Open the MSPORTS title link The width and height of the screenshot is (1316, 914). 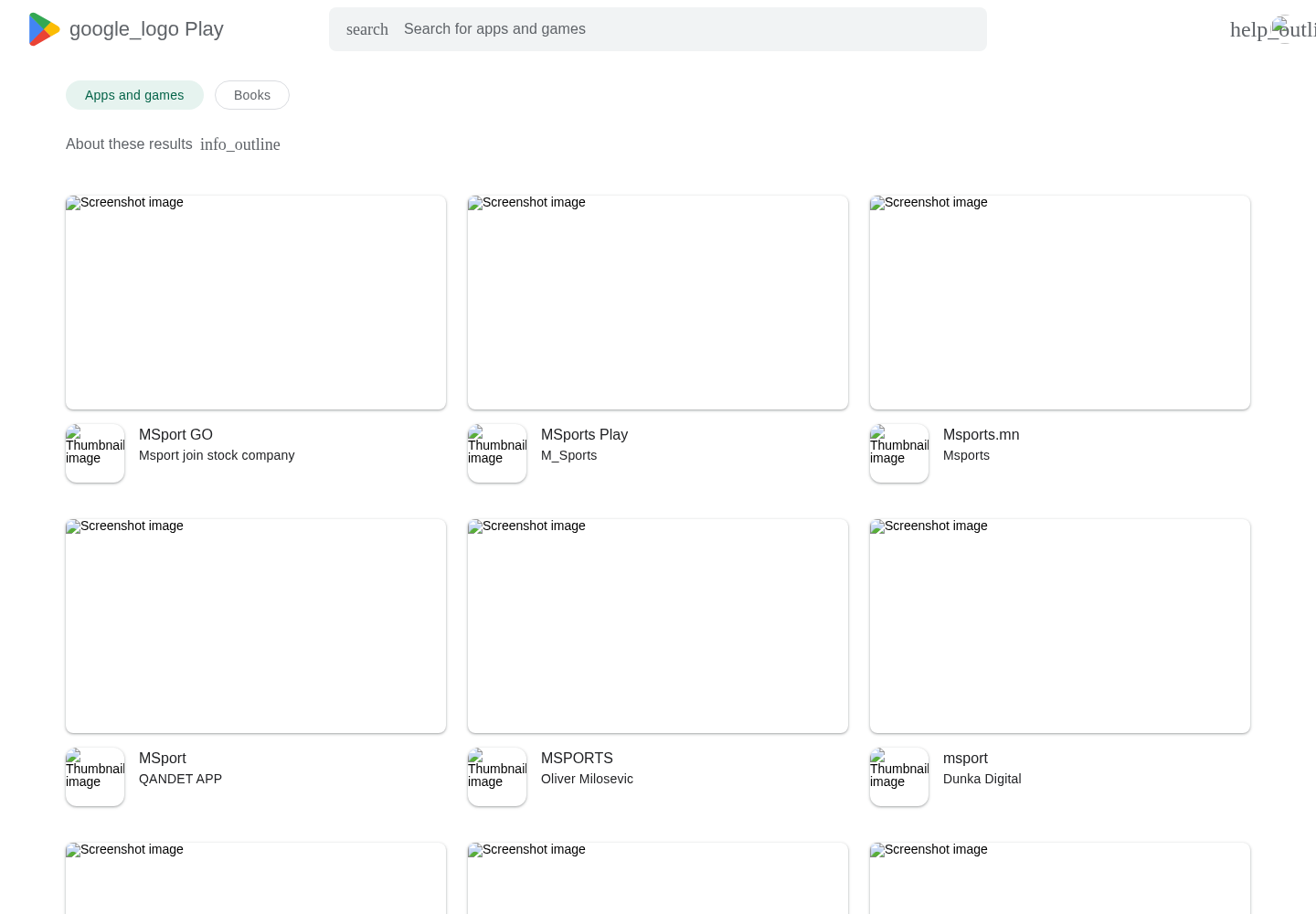577,759
